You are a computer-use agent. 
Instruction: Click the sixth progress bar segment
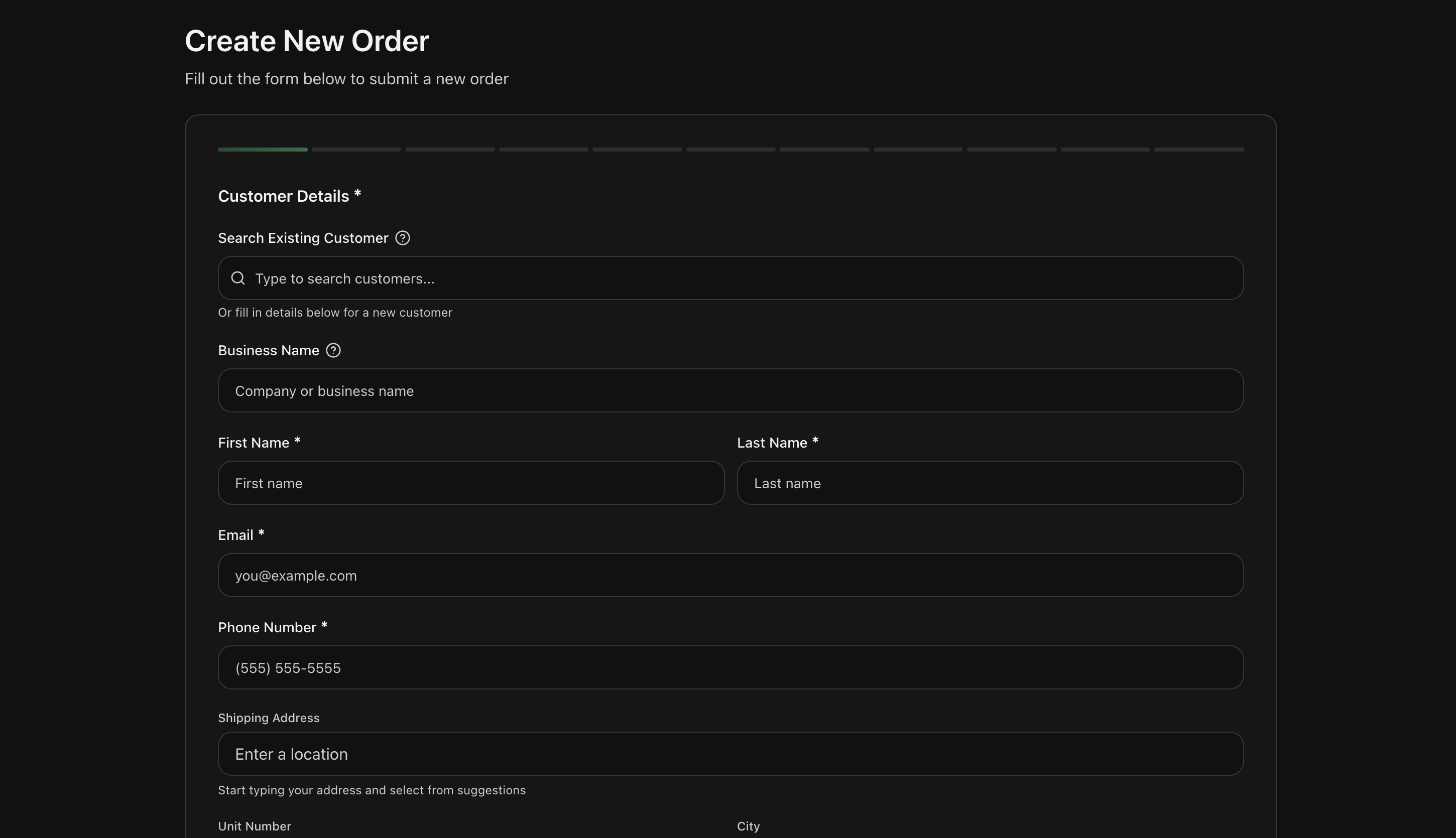[x=731, y=150]
